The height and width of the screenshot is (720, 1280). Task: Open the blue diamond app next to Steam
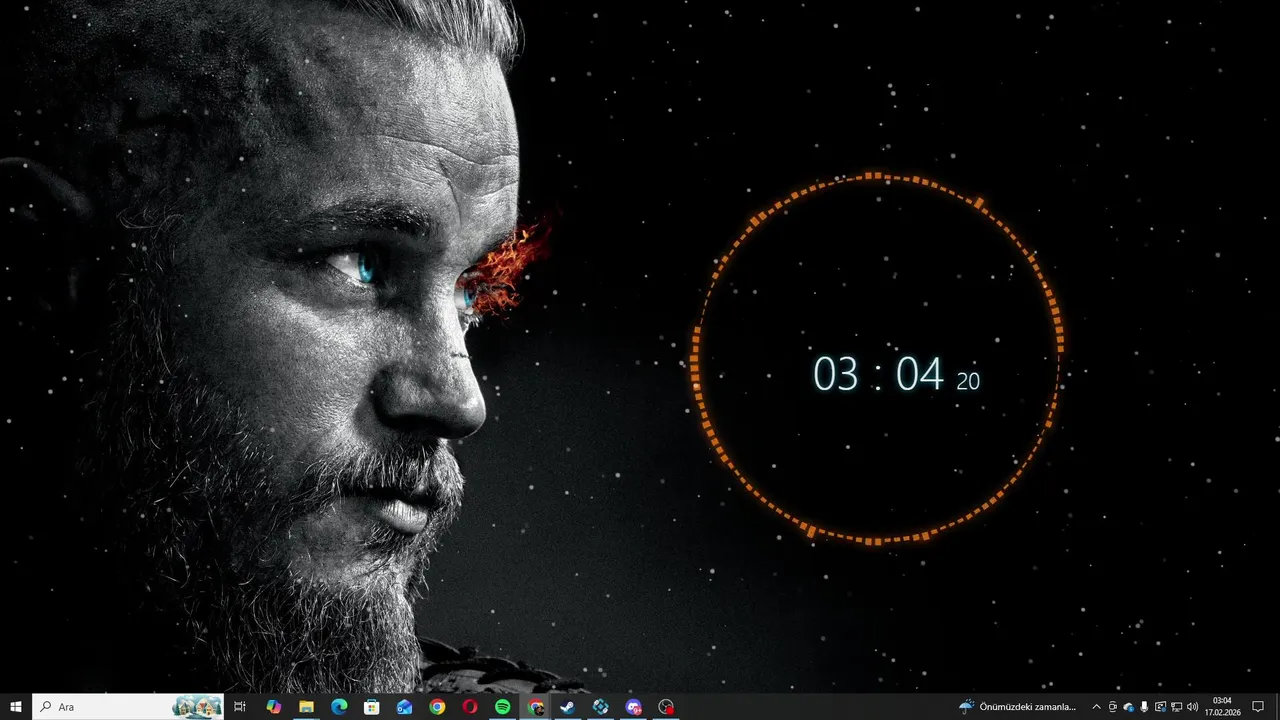click(601, 707)
